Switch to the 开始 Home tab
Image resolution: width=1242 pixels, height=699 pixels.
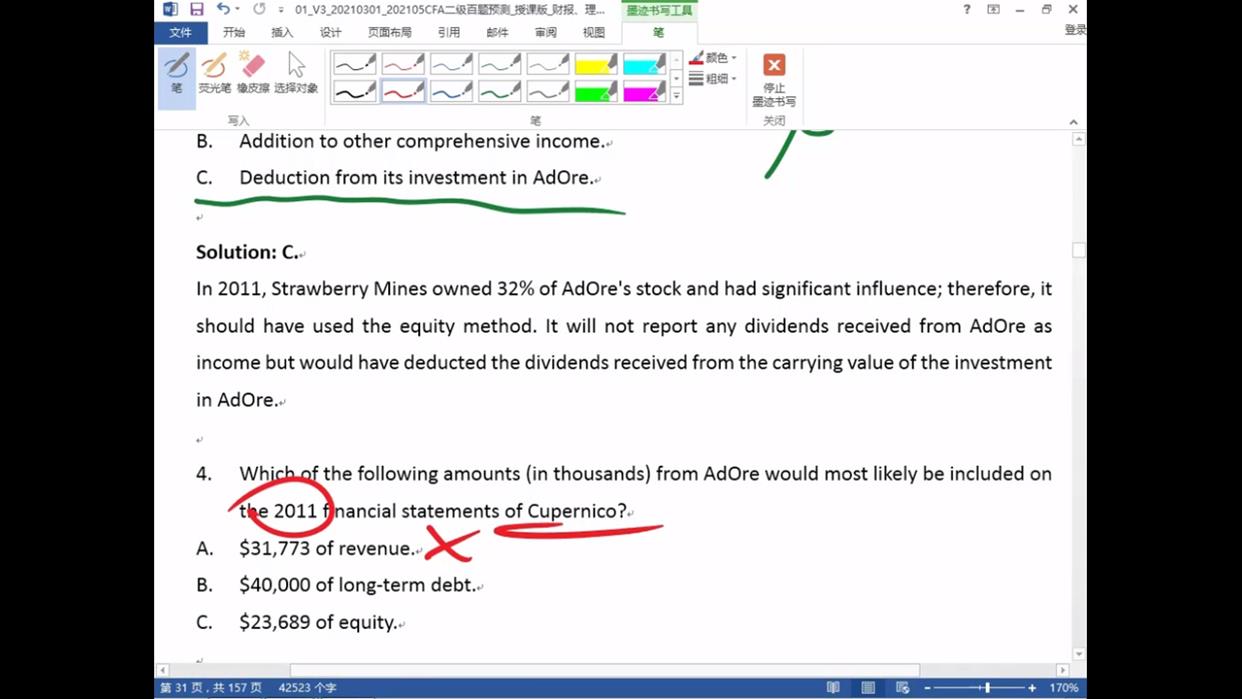234,32
